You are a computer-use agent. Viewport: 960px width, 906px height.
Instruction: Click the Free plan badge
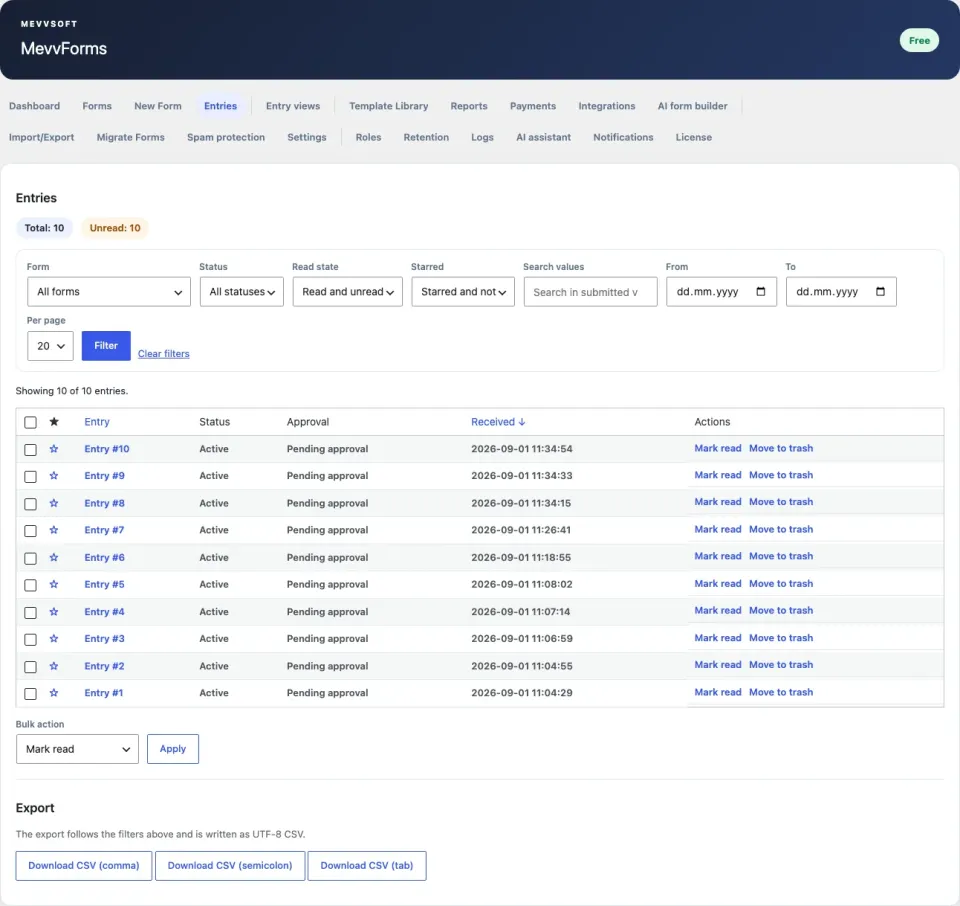click(x=919, y=40)
